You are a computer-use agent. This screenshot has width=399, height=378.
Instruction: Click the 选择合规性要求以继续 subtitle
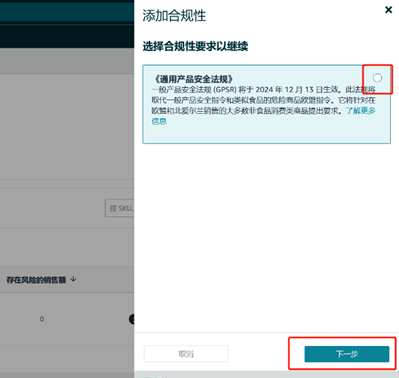pos(195,46)
